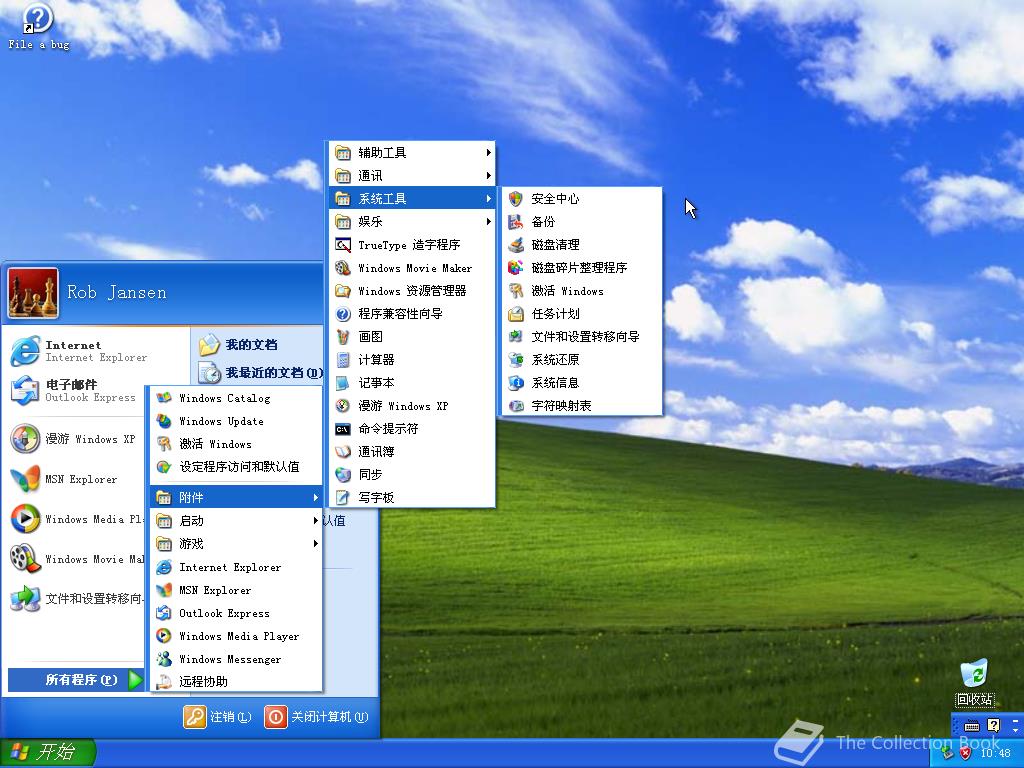This screenshot has height=768, width=1024.
Task: Choose 漫游 Windows XP in accessories menu
Action: point(412,406)
